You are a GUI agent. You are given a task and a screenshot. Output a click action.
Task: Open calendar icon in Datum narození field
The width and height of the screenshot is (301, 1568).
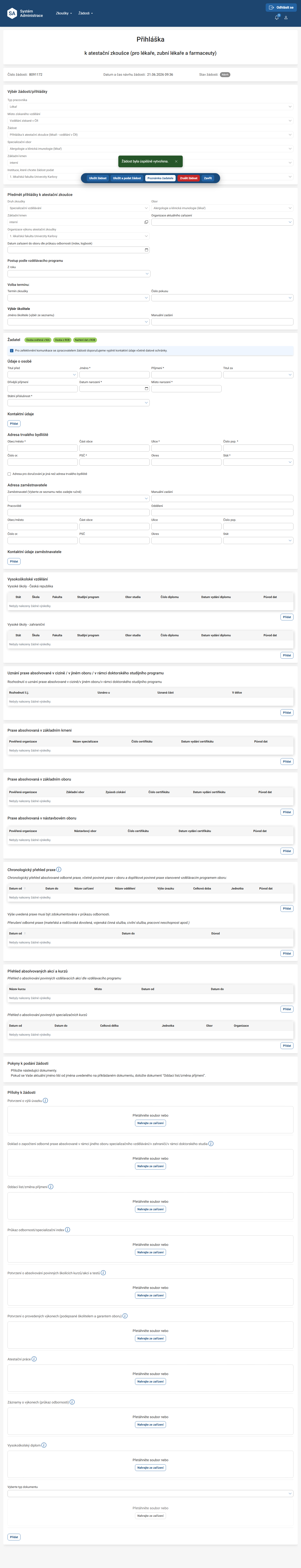pyautogui.click(x=147, y=388)
